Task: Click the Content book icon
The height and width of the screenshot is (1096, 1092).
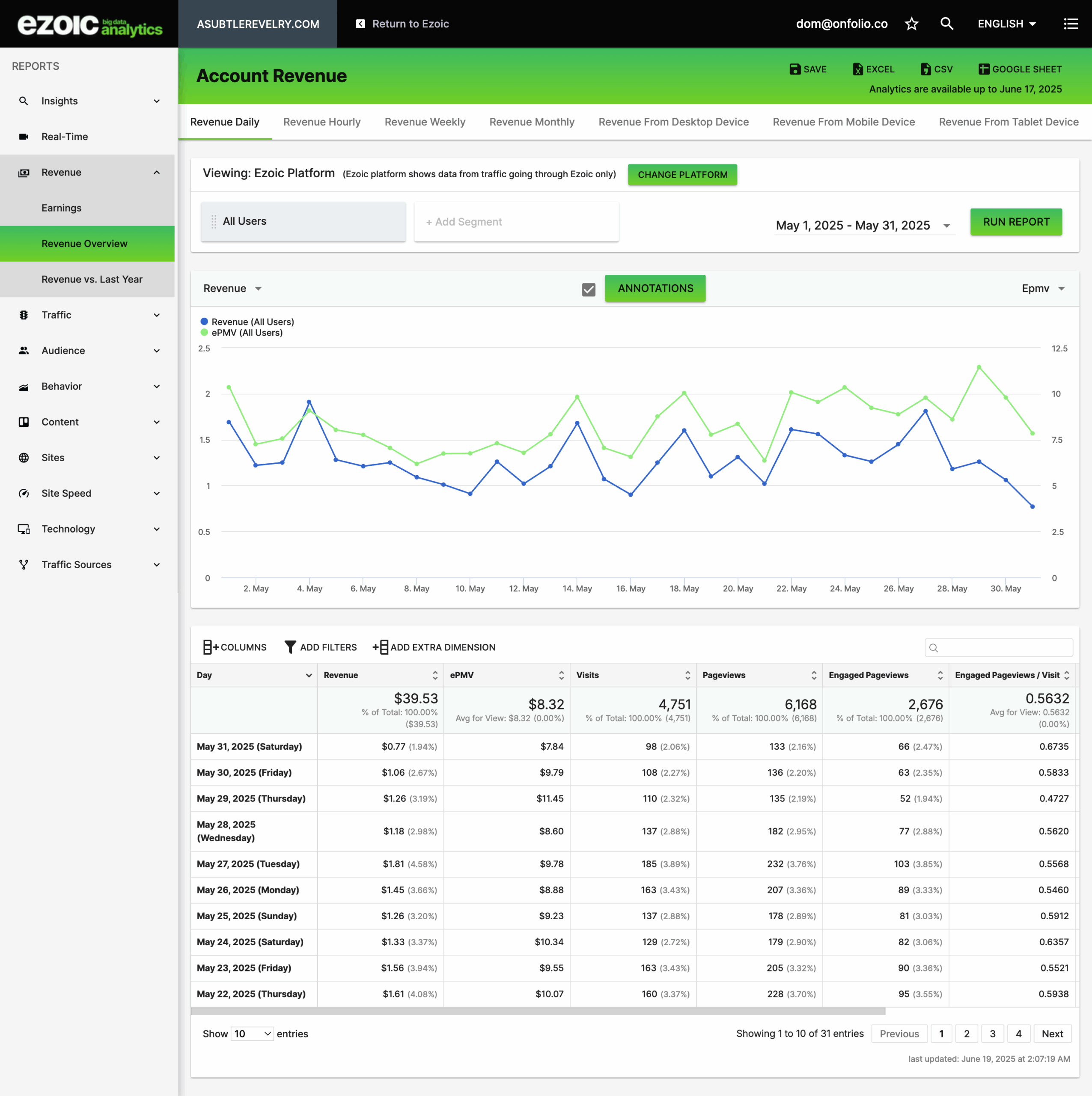Action: click(x=23, y=422)
